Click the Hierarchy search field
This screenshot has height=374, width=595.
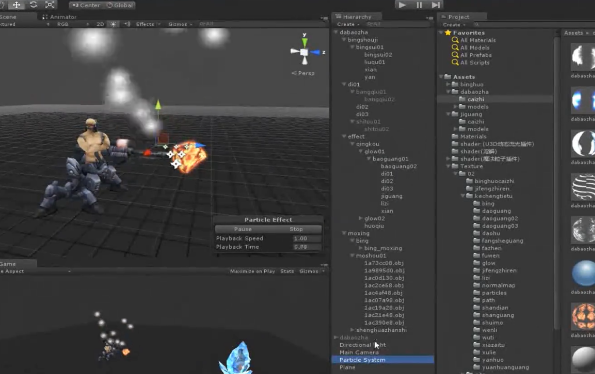point(398,24)
